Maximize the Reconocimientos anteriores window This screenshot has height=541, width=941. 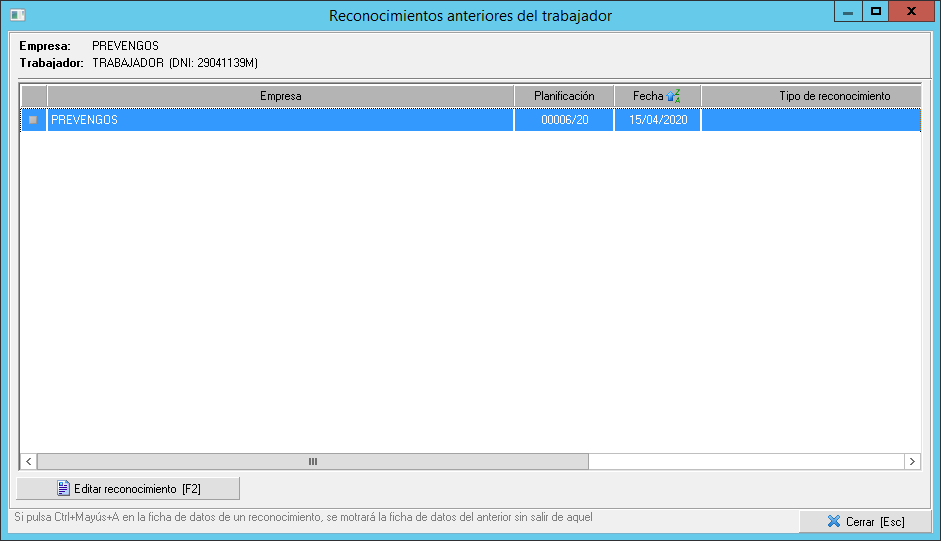point(876,12)
